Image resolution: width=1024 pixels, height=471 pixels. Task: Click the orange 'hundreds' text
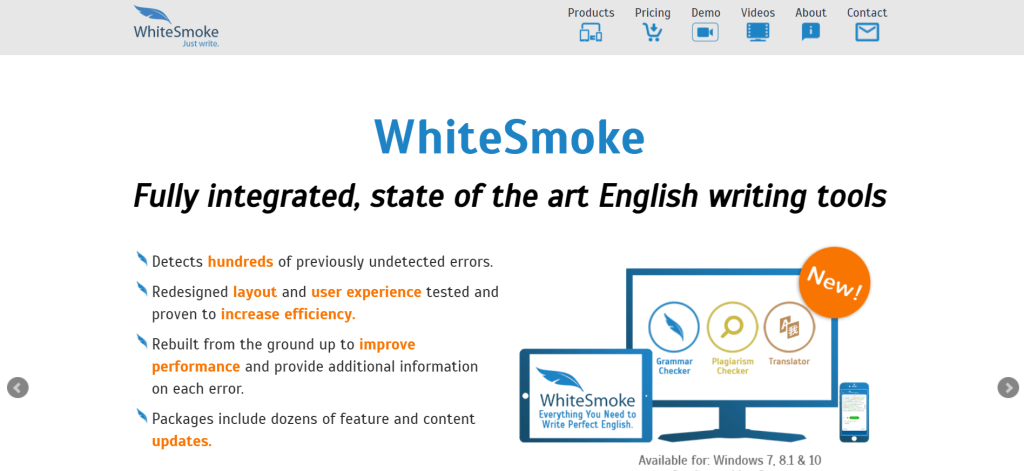click(x=240, y=262)
